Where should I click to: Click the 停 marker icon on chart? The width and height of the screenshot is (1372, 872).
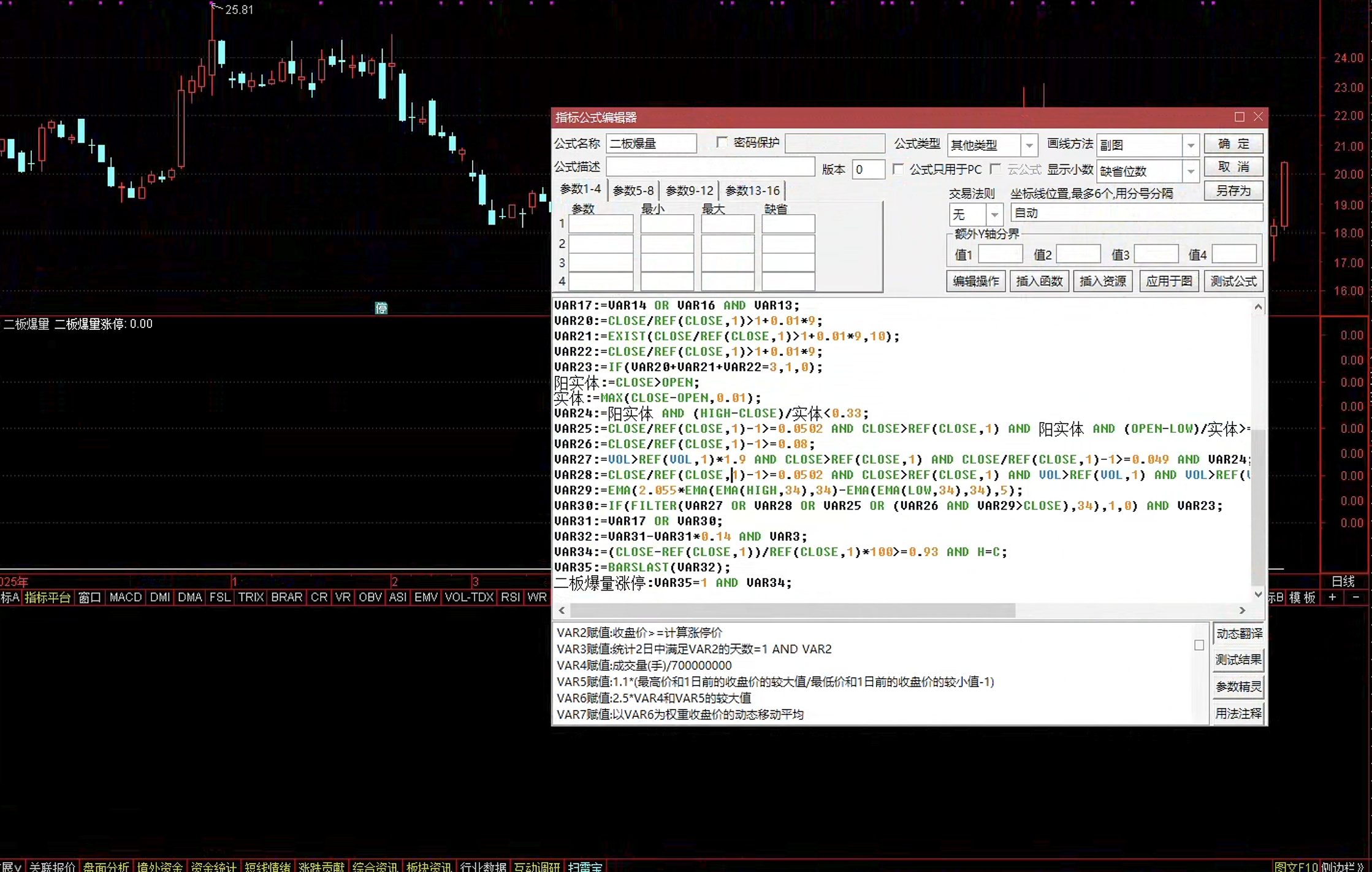point(381,308)
